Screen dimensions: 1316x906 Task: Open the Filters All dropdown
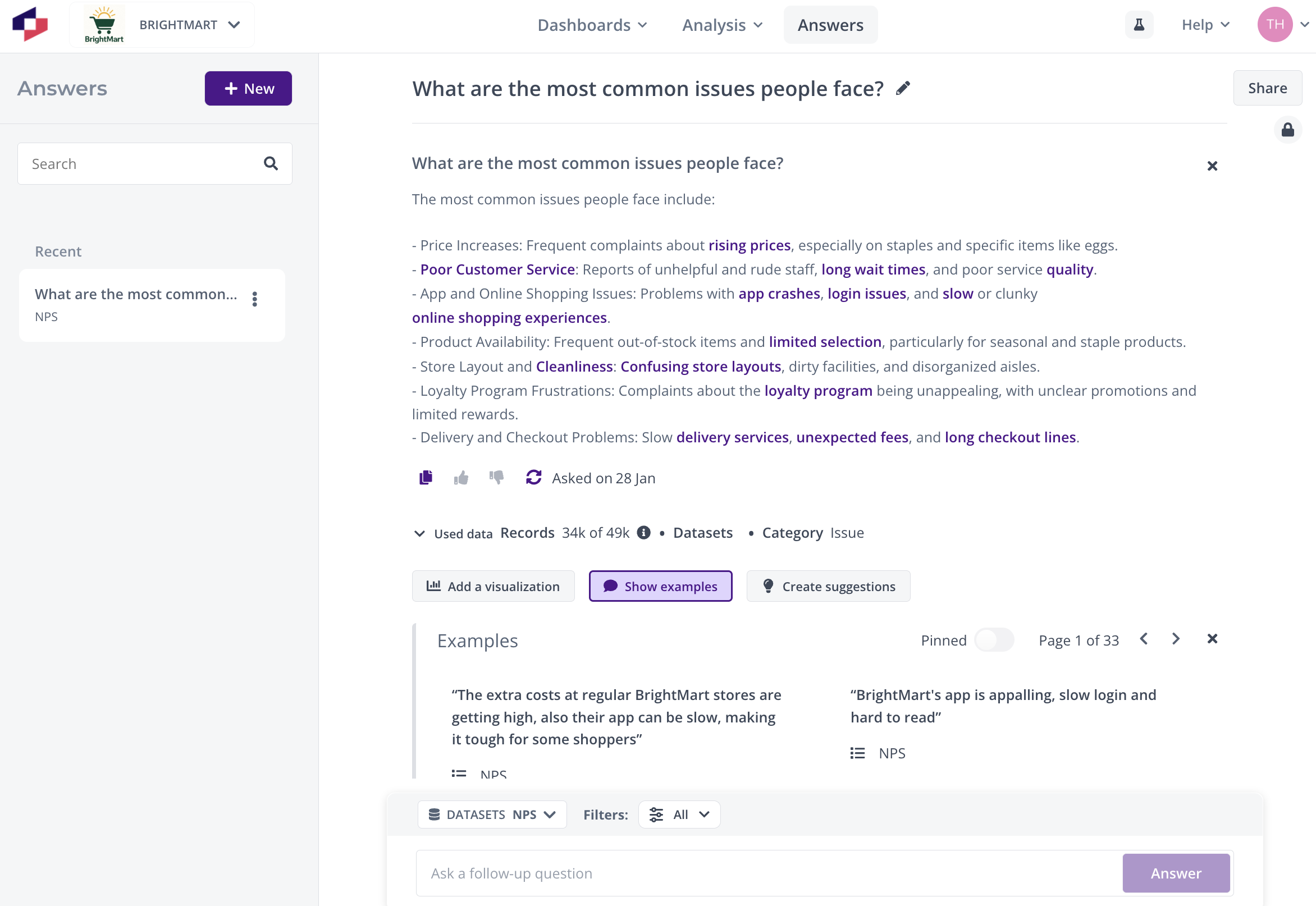[x=679, y=815]
